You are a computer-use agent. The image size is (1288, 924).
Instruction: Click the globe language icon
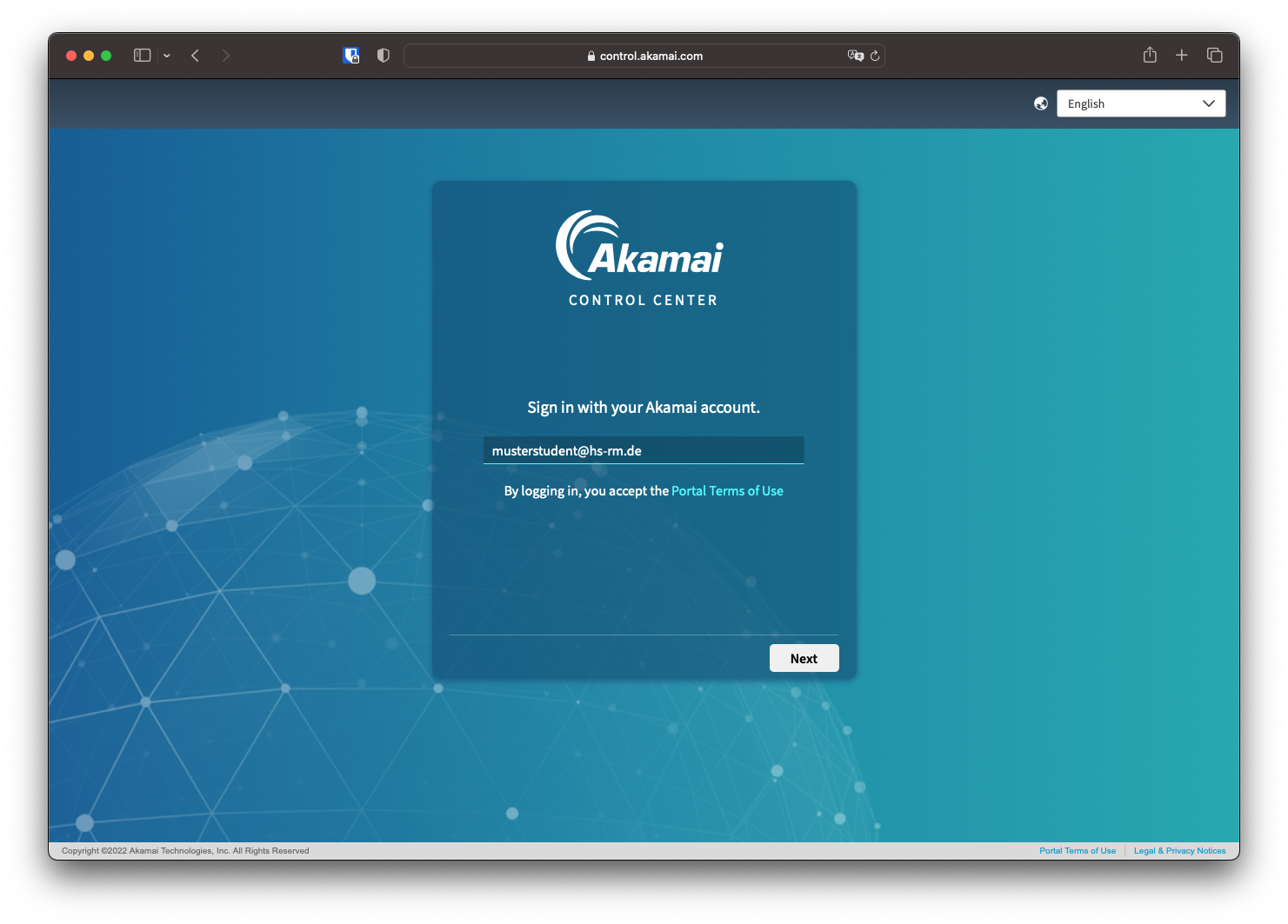1041,103
